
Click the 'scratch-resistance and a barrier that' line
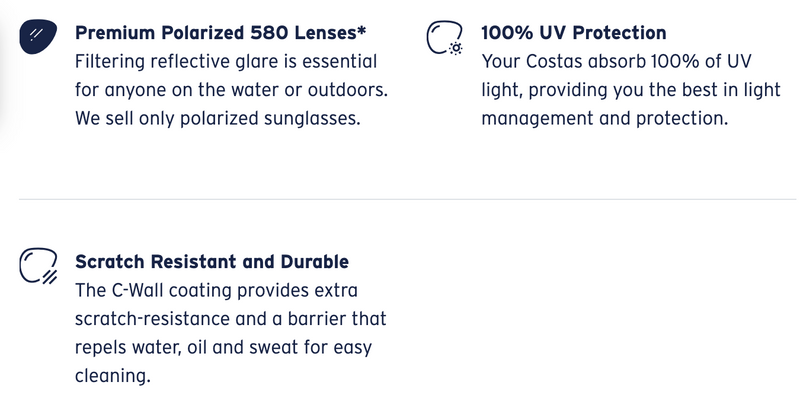[x=231, y=319]
